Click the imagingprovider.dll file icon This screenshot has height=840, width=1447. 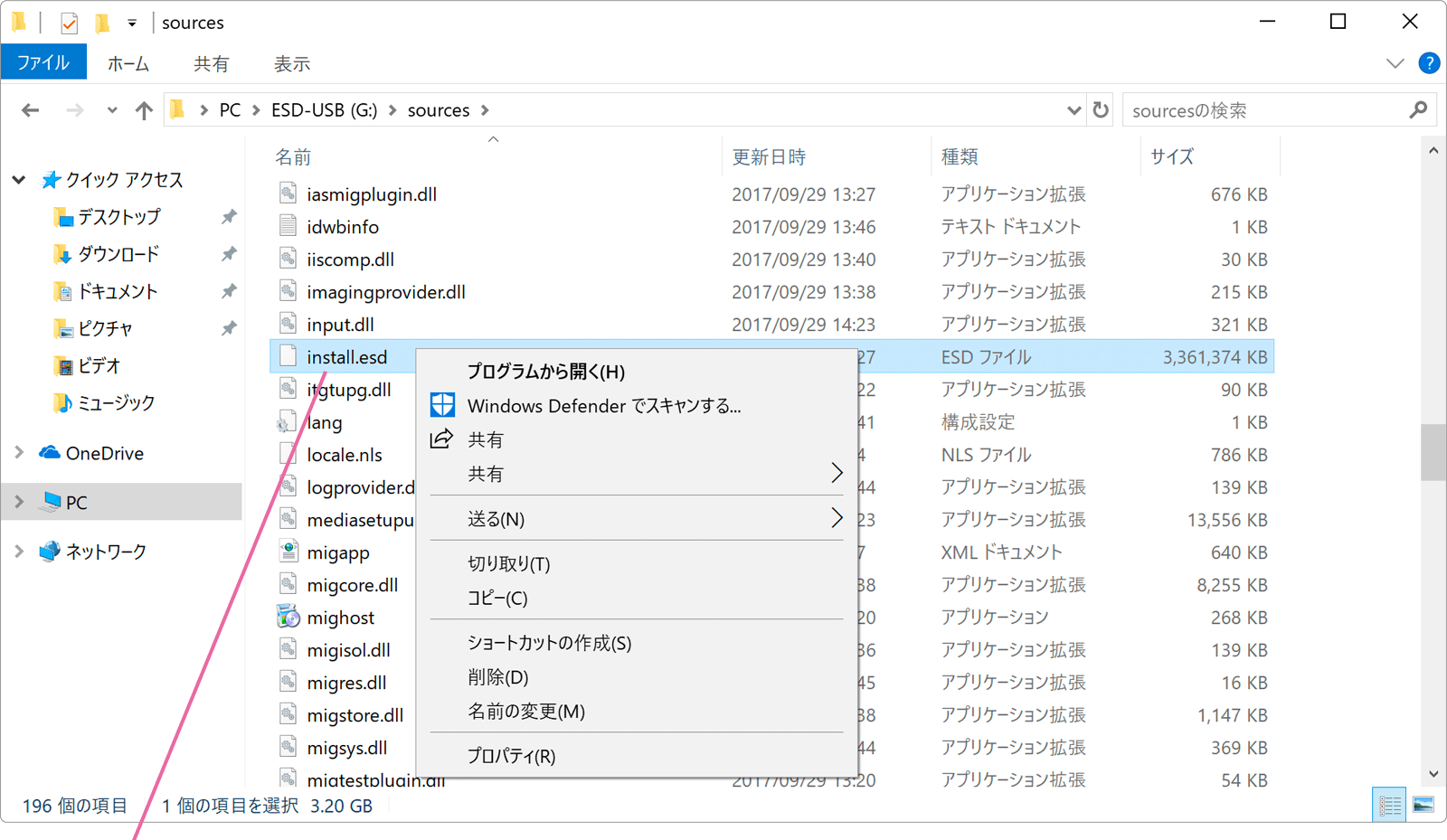(288, 291)
